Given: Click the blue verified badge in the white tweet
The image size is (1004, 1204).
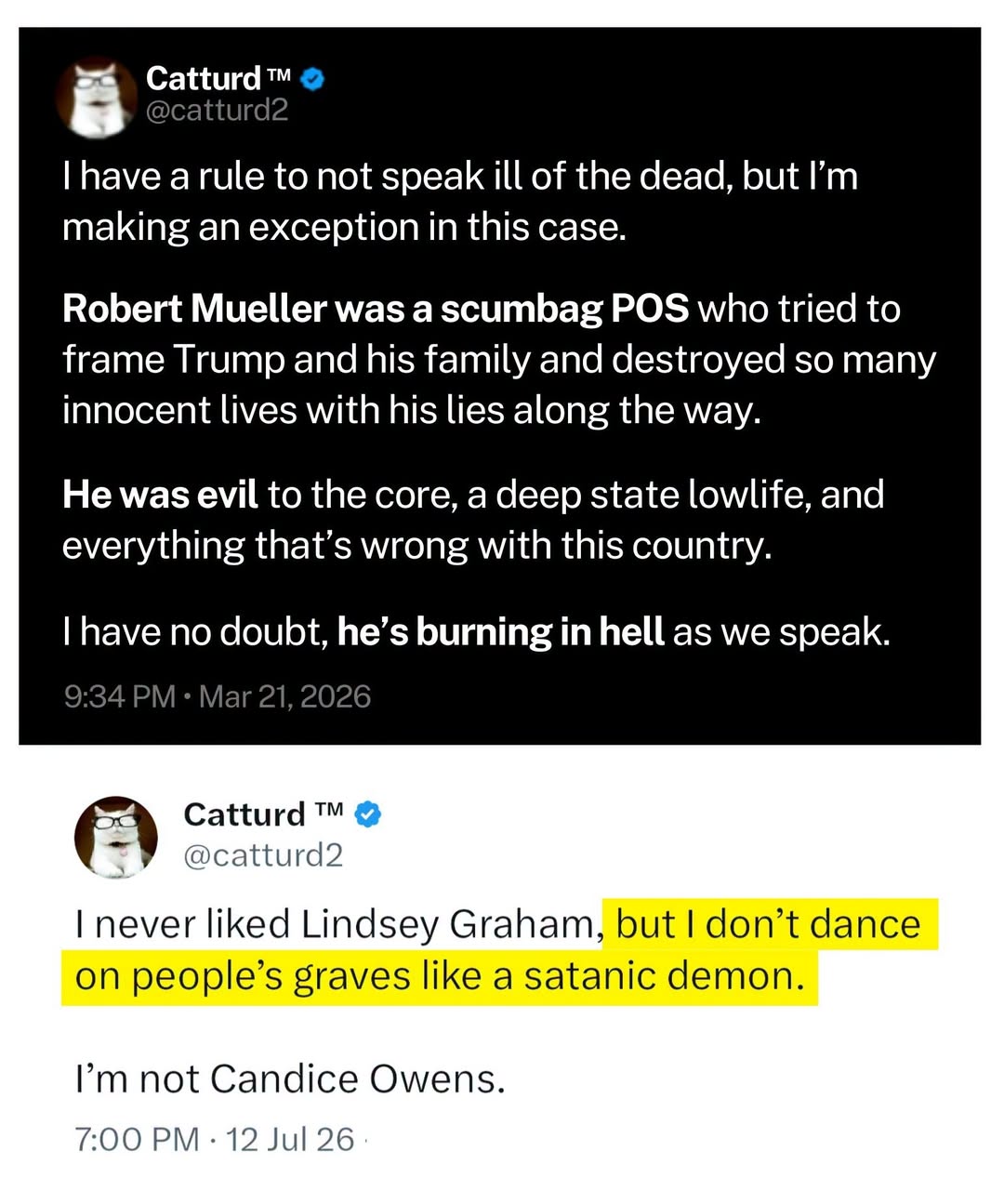Looking at the screenshot, I should [369, 814].
